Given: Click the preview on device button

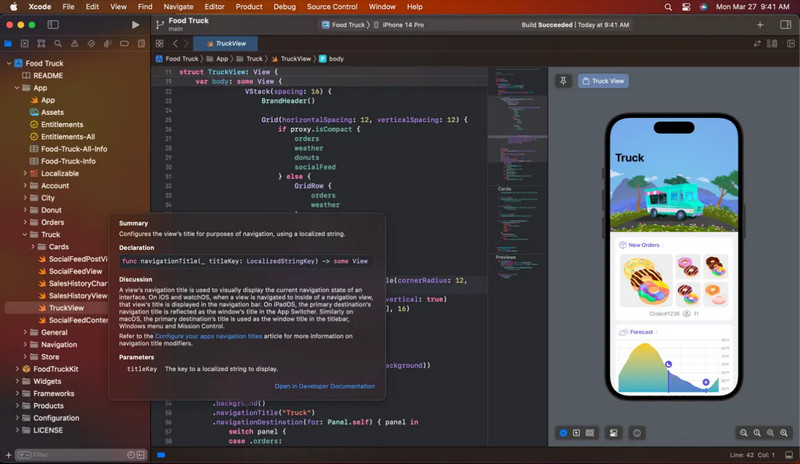Looking at the screenshot, I should [x=637, y=433].
